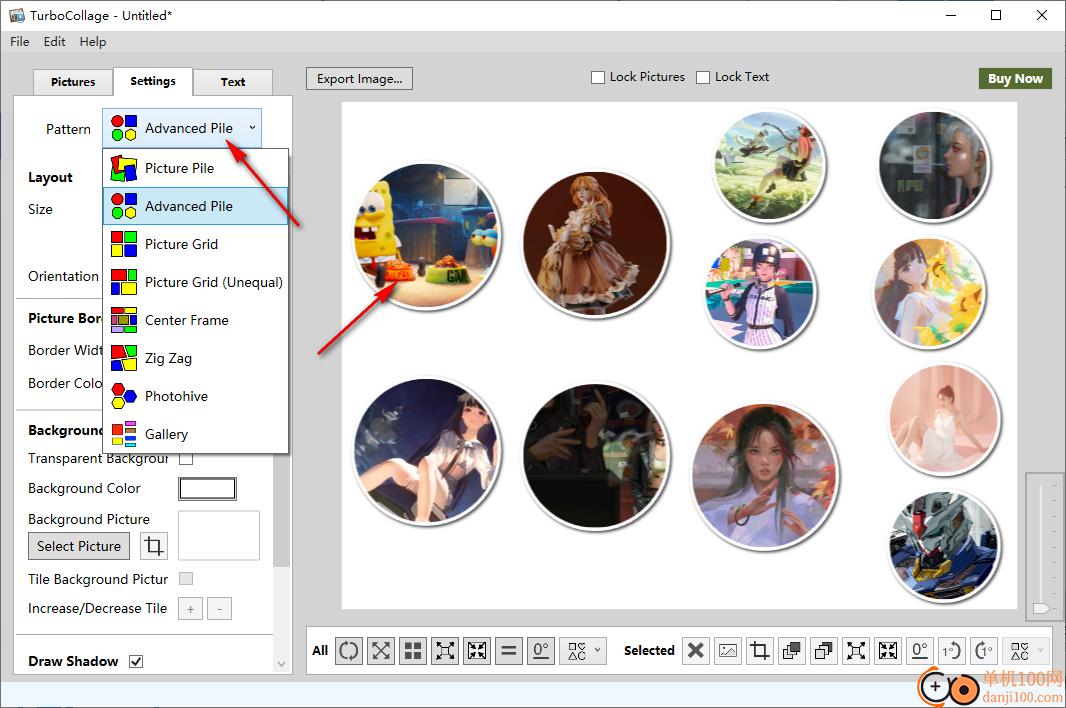This screenshot has width=1066, height=708.
Task: Rotate selected picture counterclockwise one degree
Action: tap(951, 651)
